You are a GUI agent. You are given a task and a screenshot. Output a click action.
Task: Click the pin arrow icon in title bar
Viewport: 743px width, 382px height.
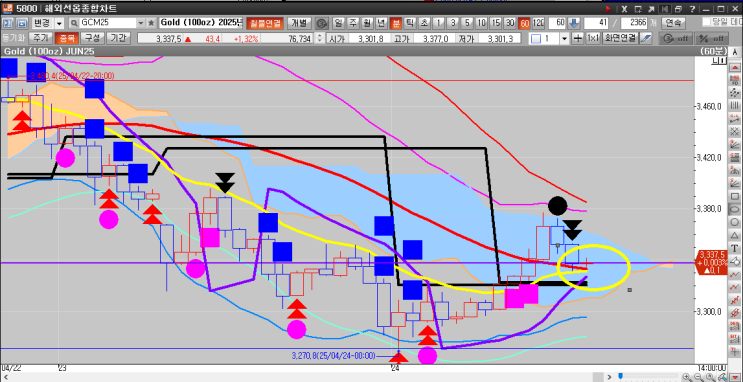(x=652, y=9)
